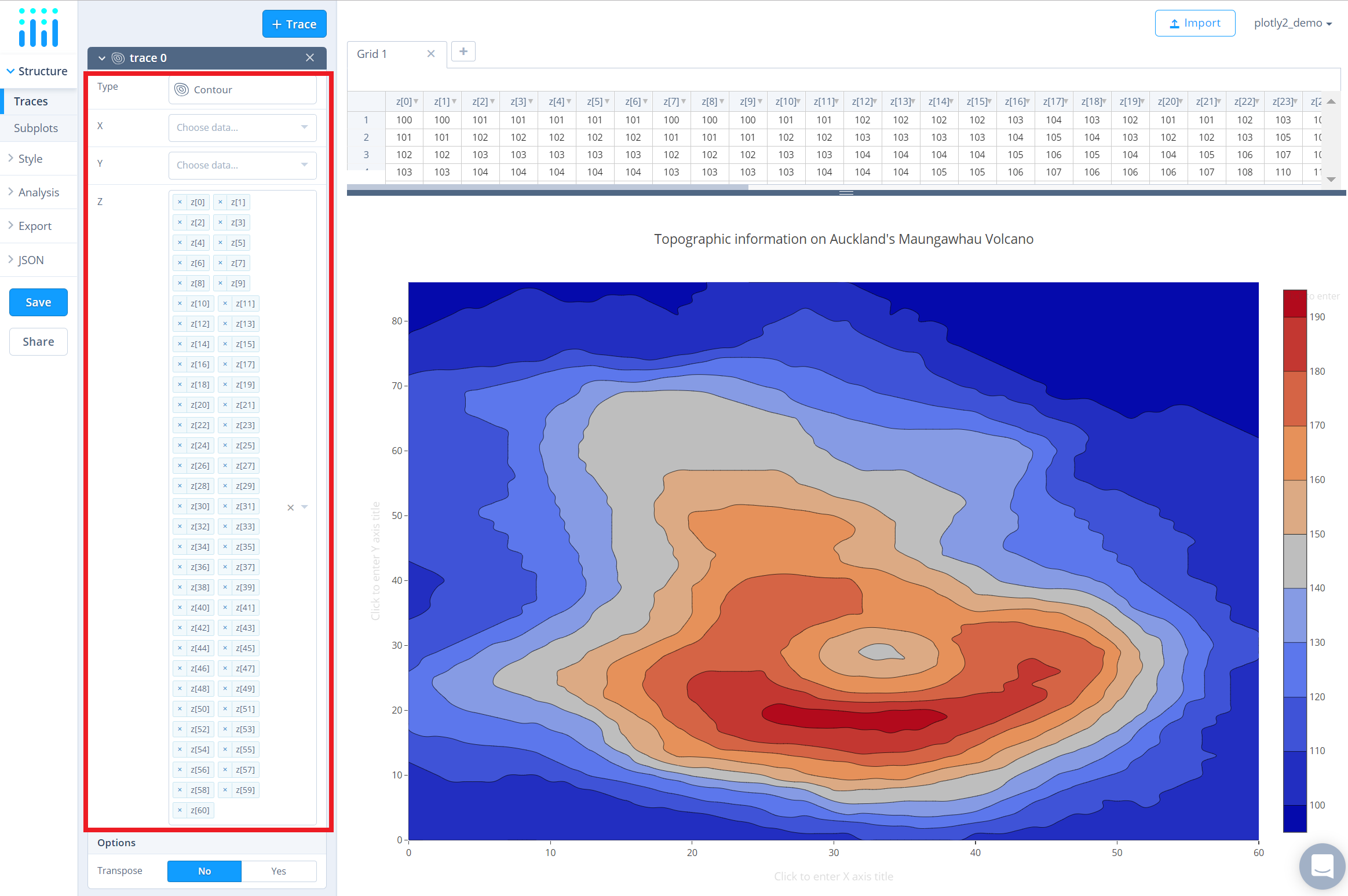The width and height of the screenshot is (1348, 896).
Task: Switch to the Grid 1 tab
Action: click(x=372, y=53)
